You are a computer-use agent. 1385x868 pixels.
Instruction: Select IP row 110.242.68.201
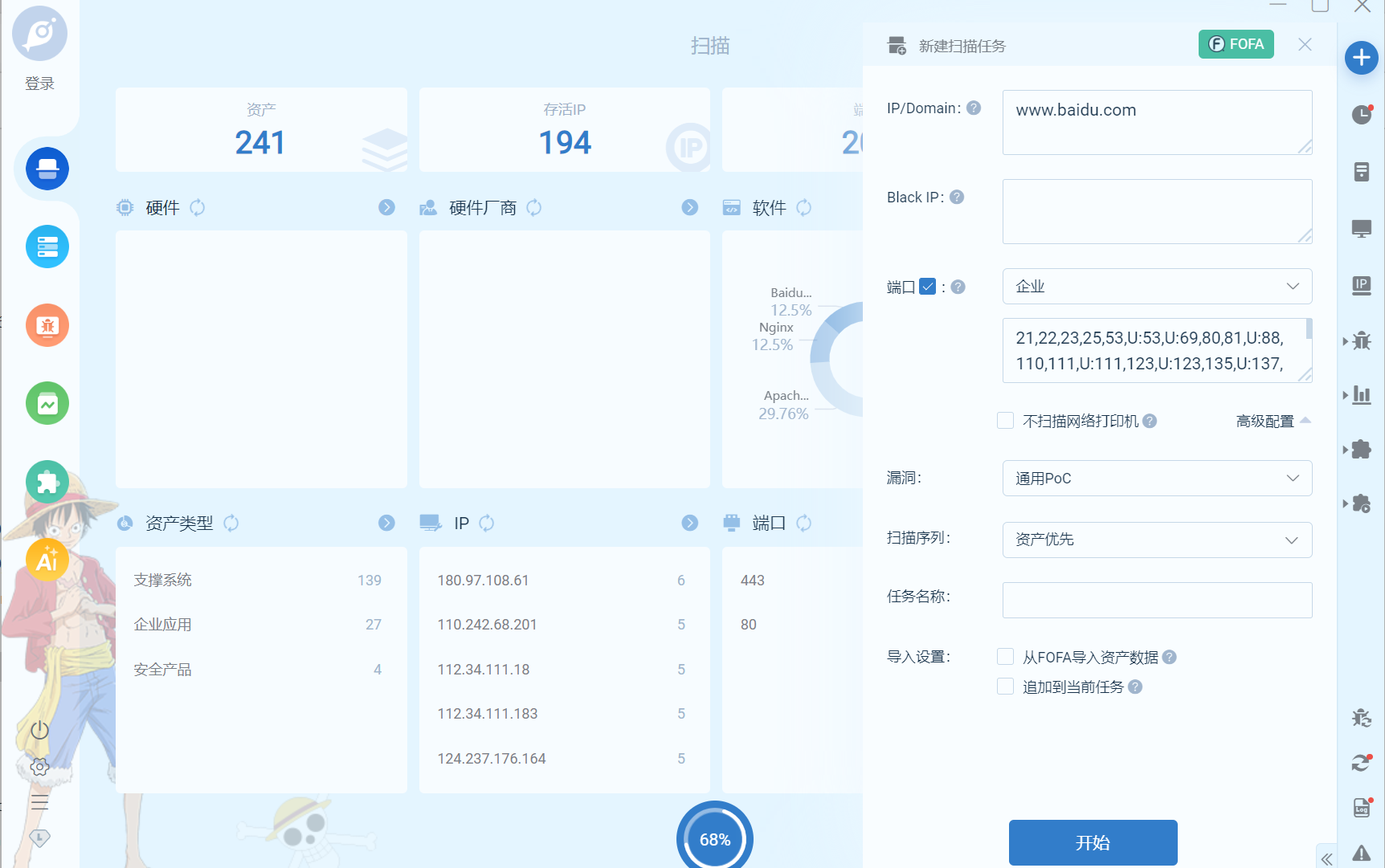point(564,625)
